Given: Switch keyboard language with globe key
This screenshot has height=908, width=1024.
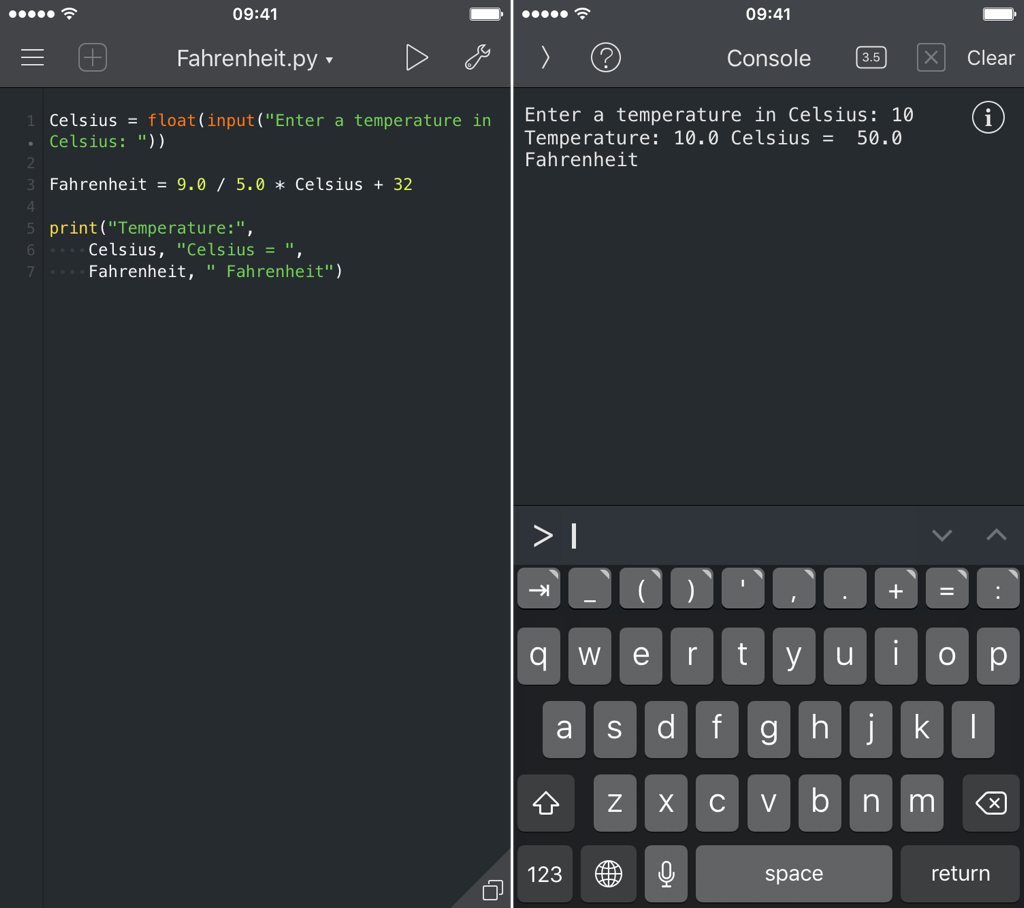Looking at the screenshot, I should point(608,873).
